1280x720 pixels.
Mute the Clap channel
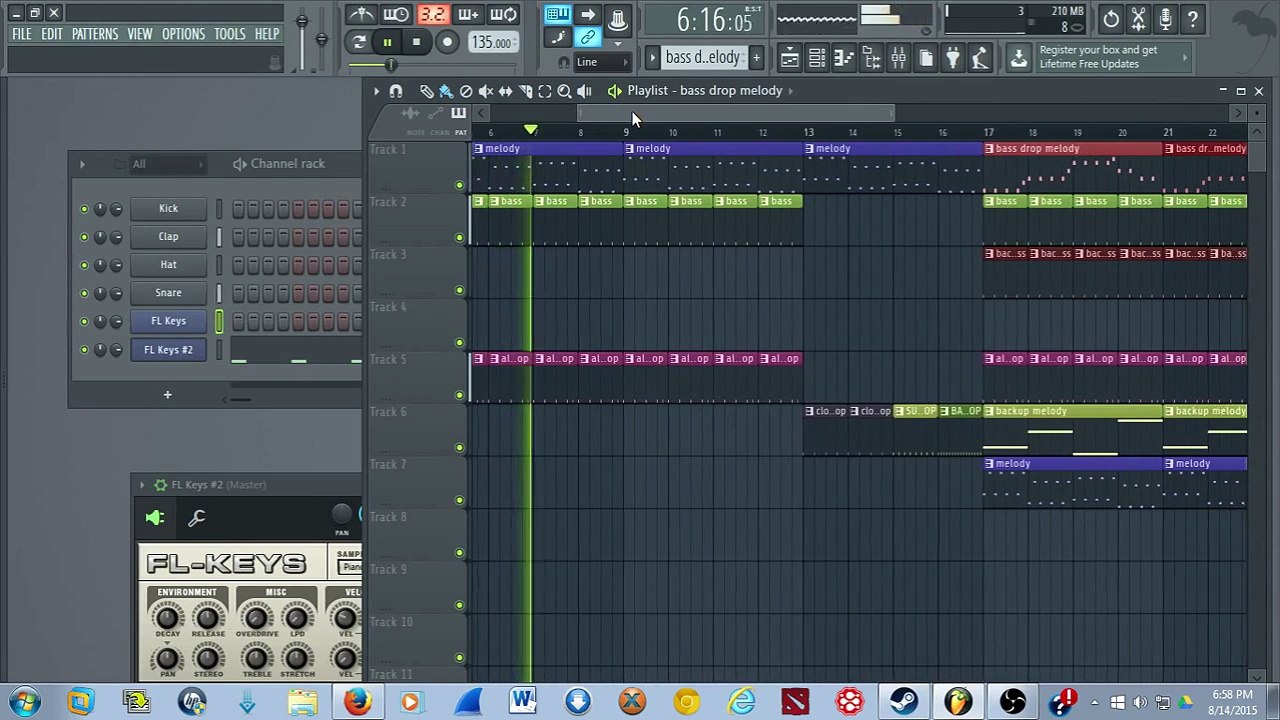[84, 237]
